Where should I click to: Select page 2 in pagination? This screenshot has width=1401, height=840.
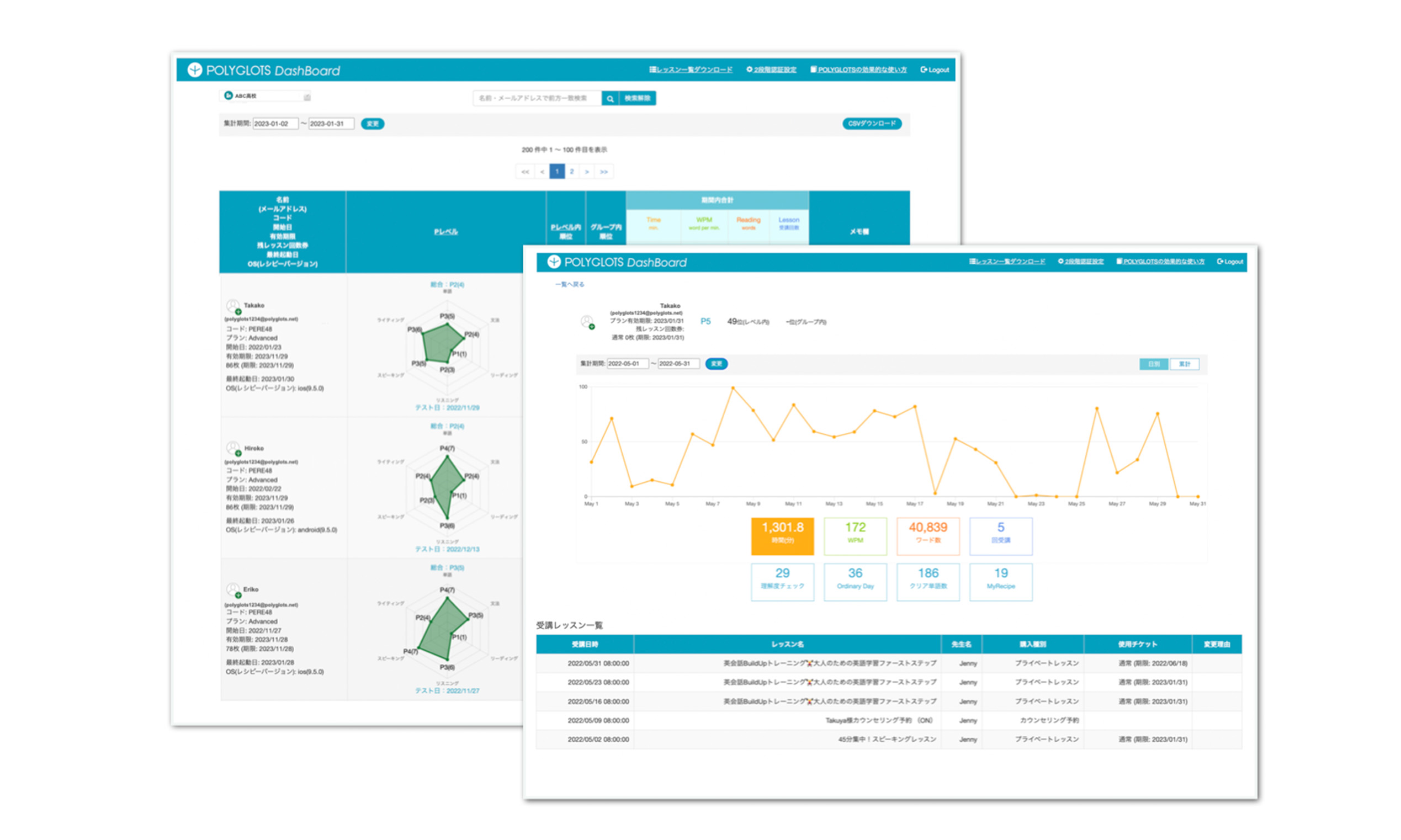pos(572,172)
